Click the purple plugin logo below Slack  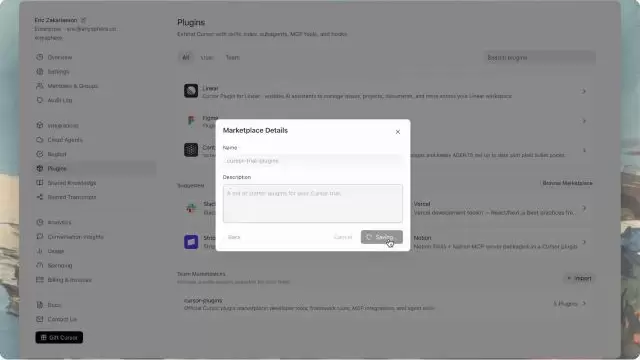191,242
